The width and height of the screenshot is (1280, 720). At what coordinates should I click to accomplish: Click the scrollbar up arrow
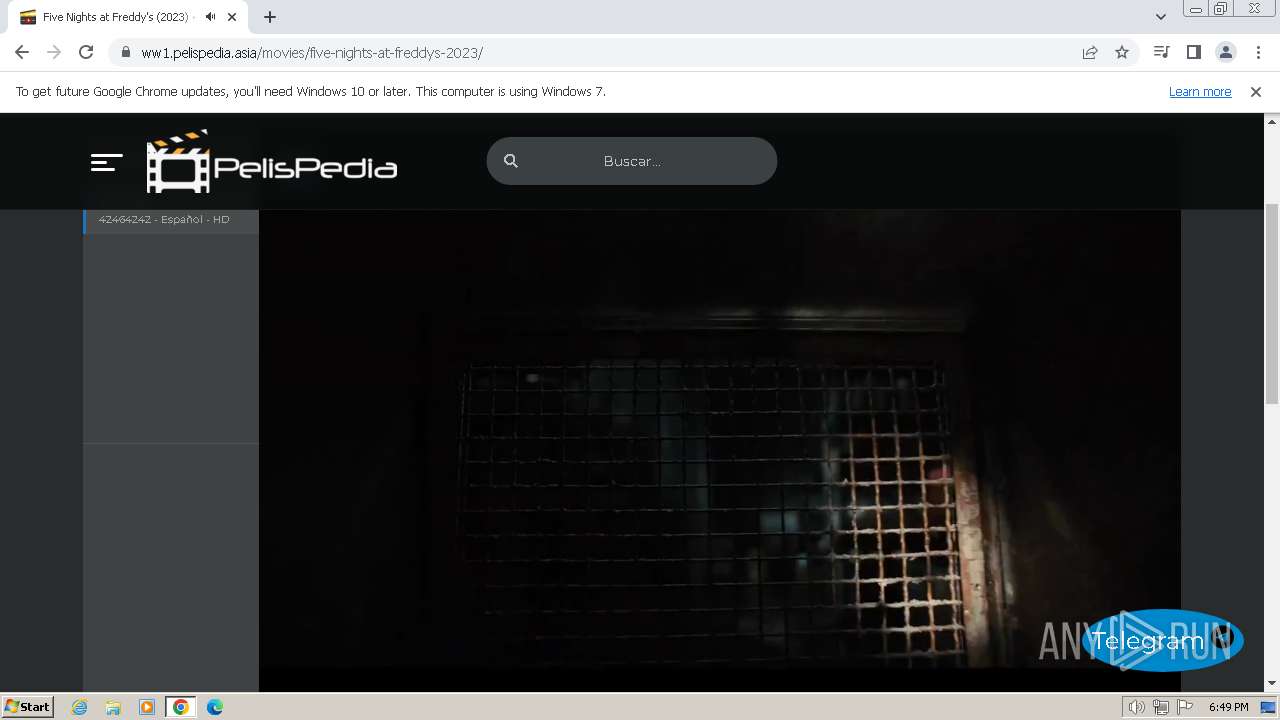[1272, 120]
